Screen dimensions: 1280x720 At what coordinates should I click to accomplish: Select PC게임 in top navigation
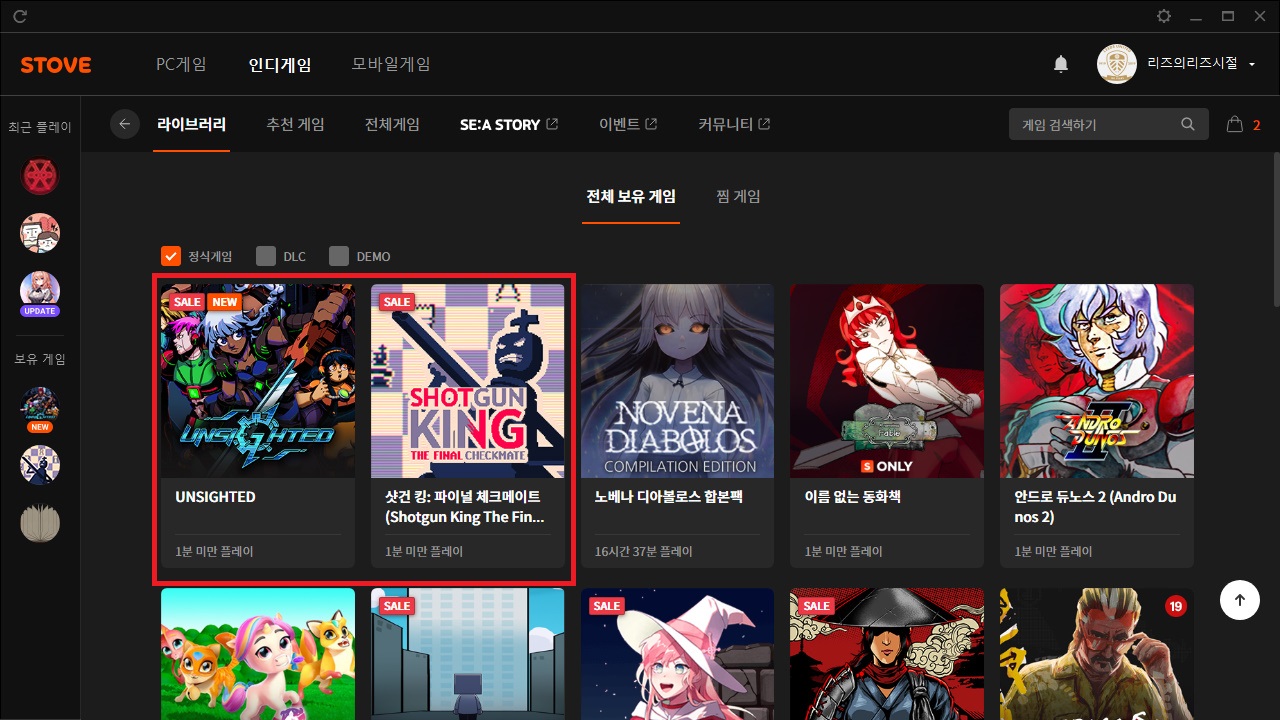181,64
